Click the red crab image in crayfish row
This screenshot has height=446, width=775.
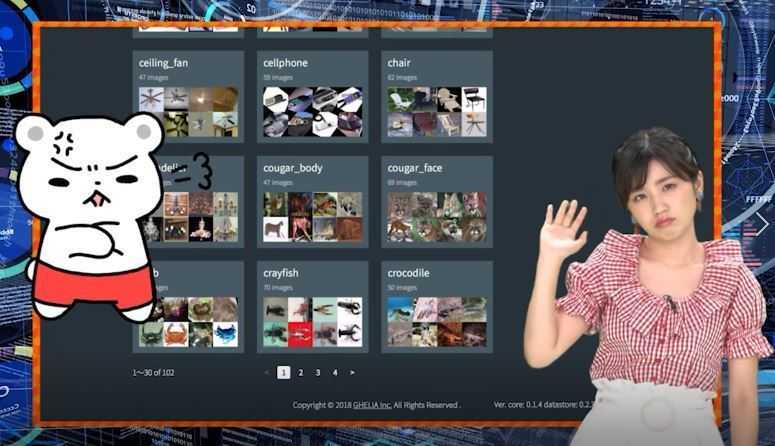[300, 334]
